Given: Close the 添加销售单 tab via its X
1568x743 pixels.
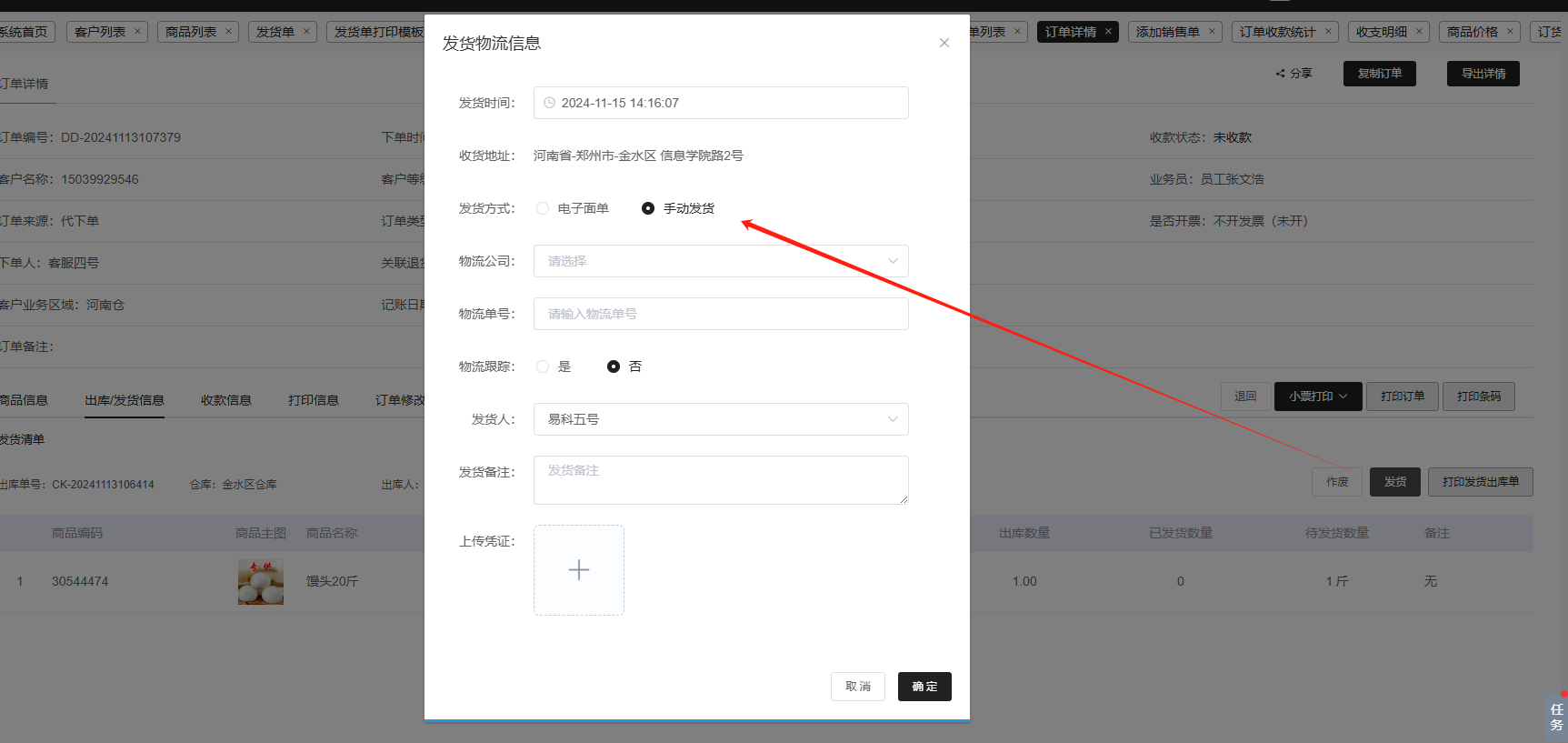Looking at the screenshot, I should [x=1212, y=32].
